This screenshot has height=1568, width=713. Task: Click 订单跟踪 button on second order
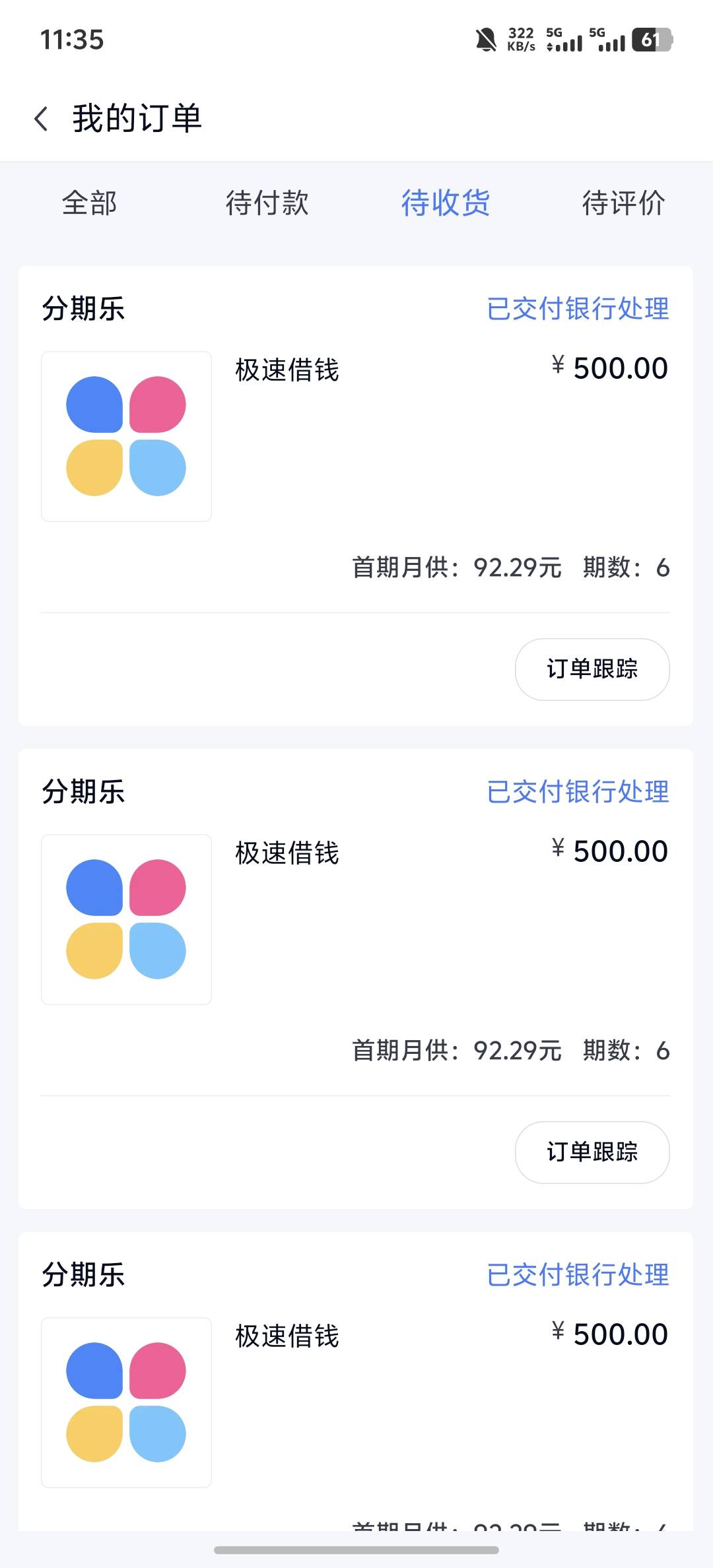(x=592, y=1152)
